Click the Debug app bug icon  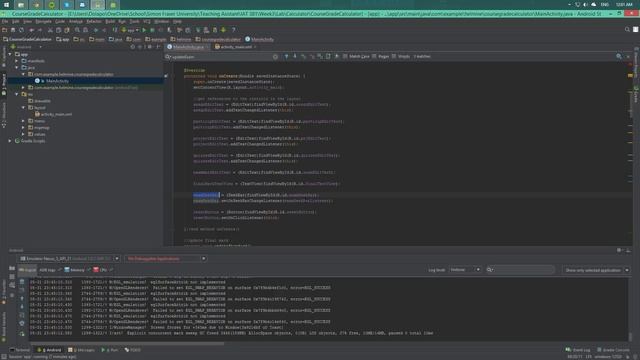(152, 30)
